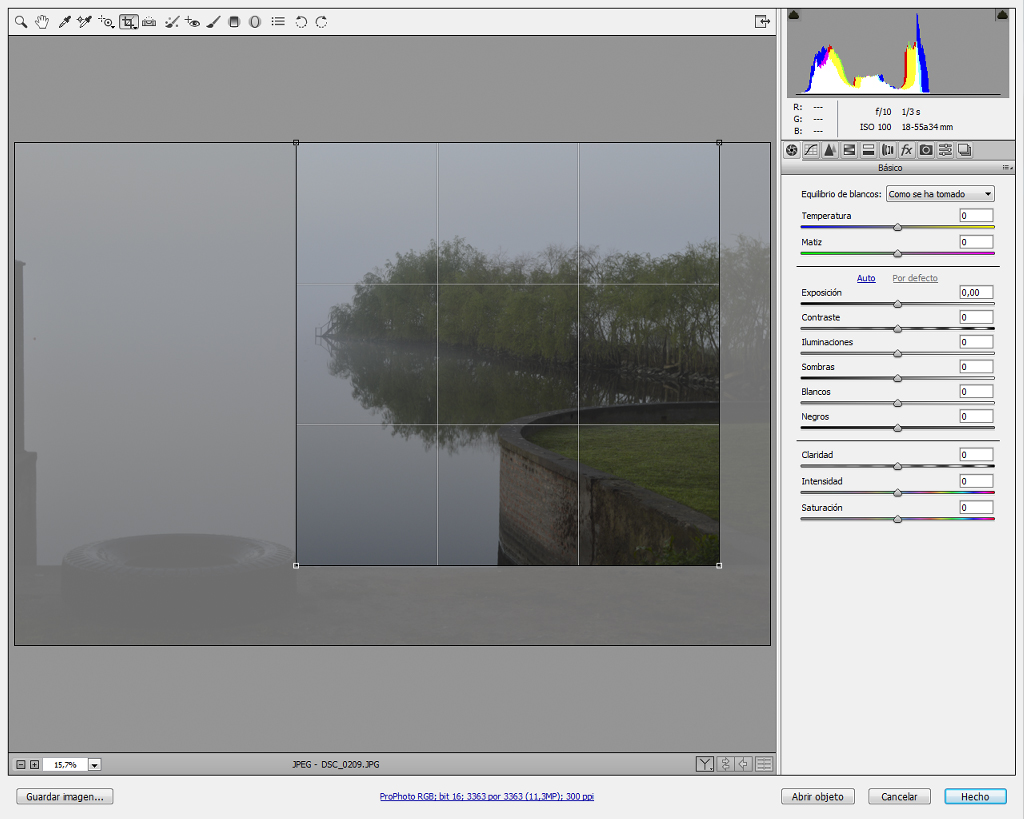Click the Temperatura slider handle

point(897,227)
